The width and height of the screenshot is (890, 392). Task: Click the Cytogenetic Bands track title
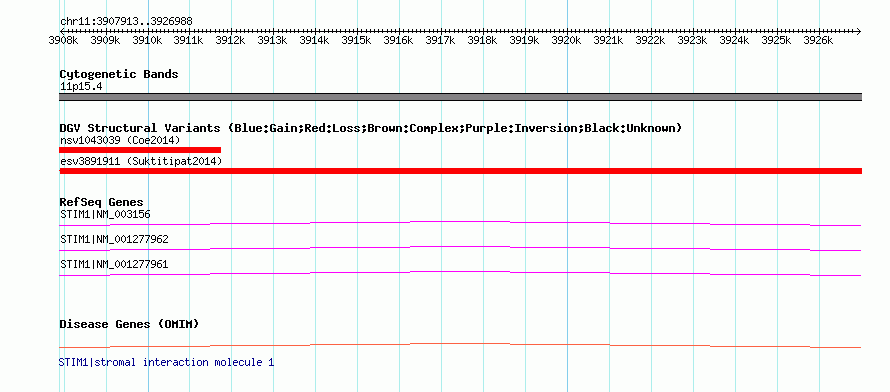(x=119, y=74)
